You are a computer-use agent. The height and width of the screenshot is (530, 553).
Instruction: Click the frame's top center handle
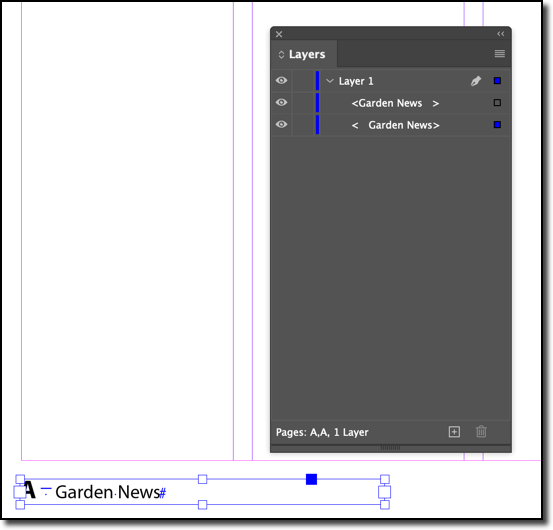[x=202, y=479]
